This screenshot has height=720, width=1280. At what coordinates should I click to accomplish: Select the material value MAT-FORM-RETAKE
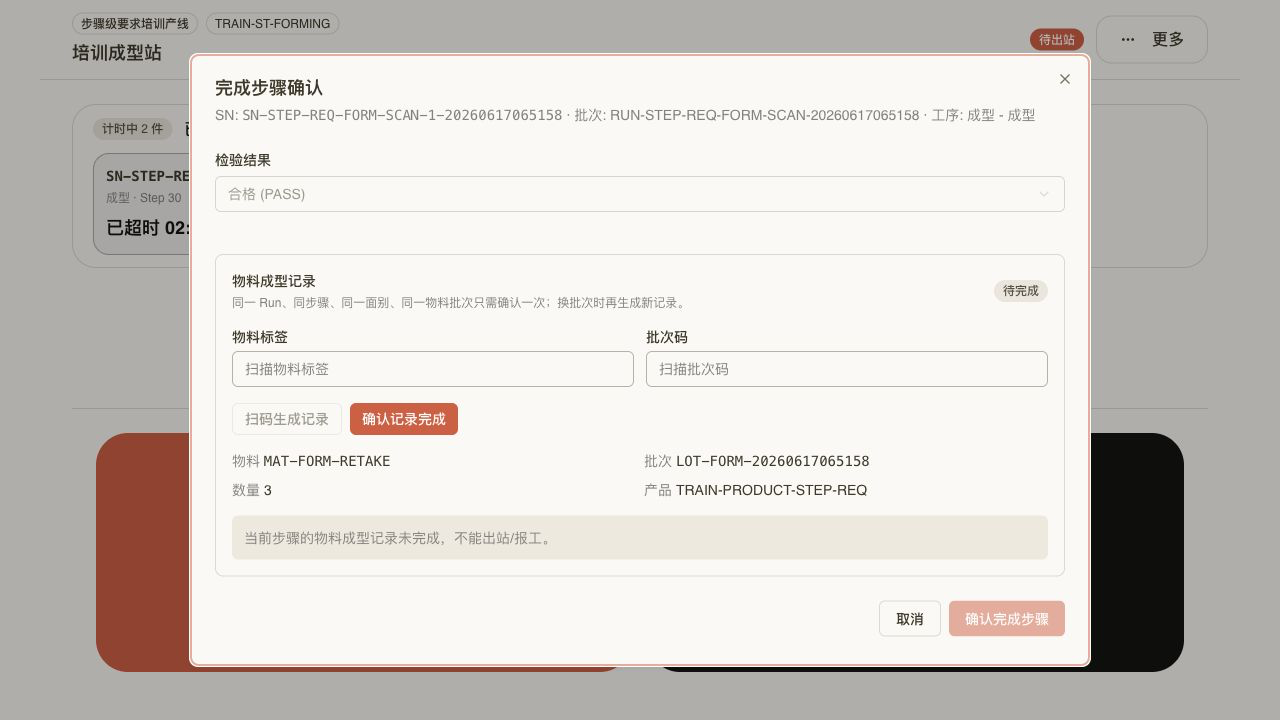(327, 461)
